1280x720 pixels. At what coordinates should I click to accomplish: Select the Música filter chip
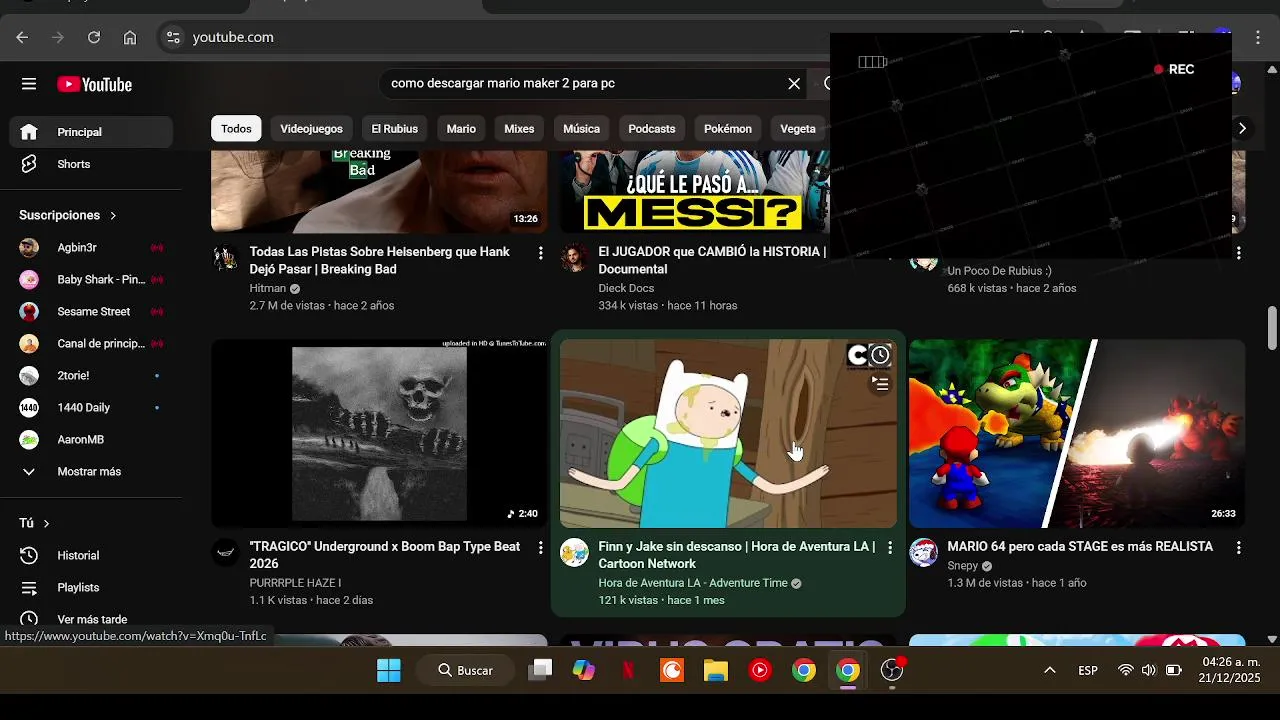pos(581,129)
